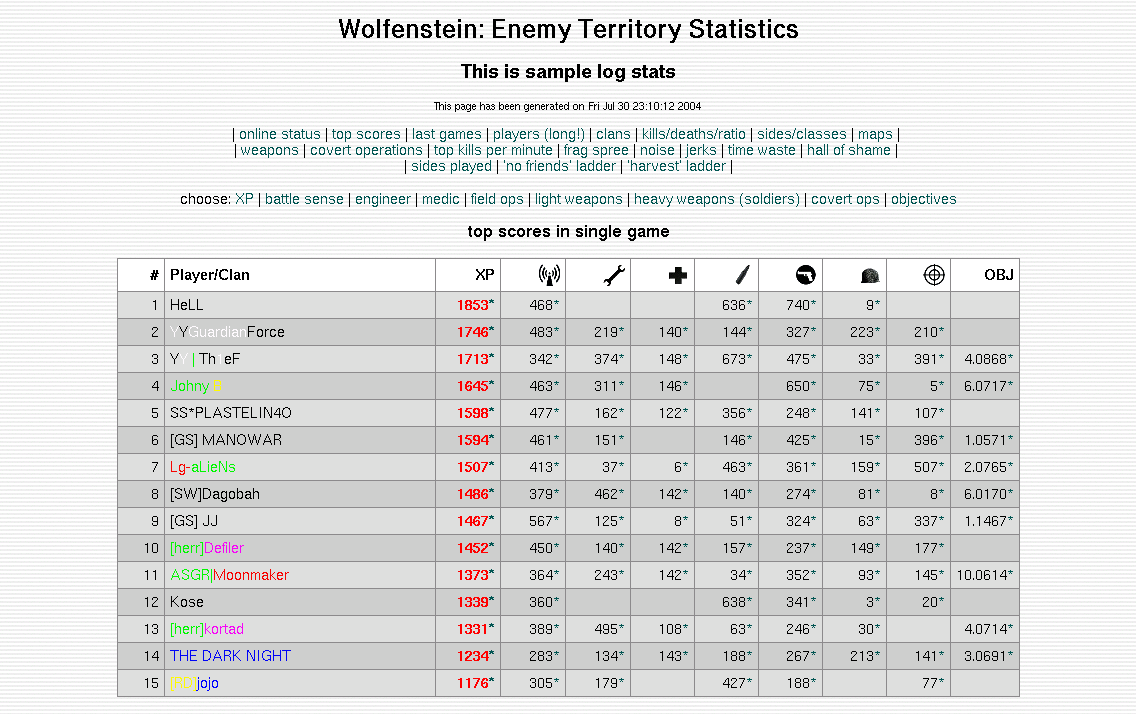The width and height of the screenshot is (1136, 714).
Task: Open the weapons statistics link
Action: tap(270, 150)
